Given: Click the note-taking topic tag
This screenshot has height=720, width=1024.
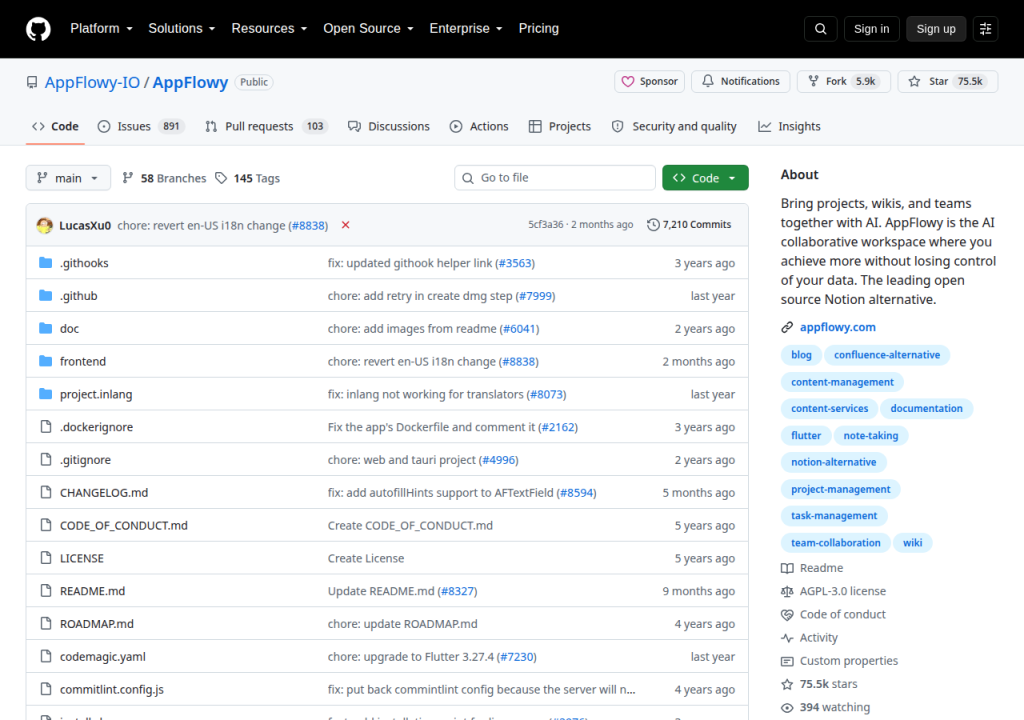Looking at the screenshot, I should point(871,436).
